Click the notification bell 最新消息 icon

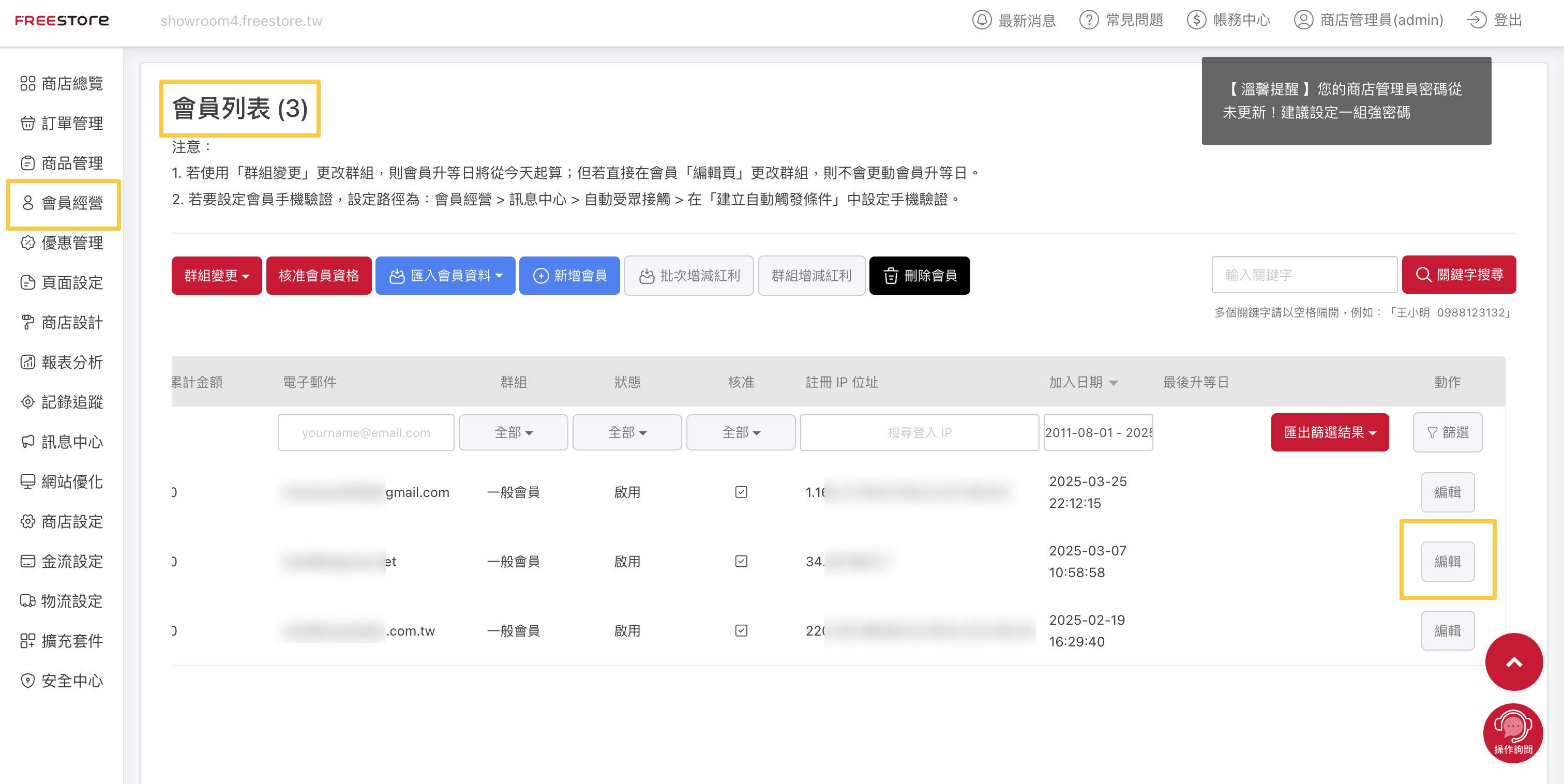(x=981, y=20)
